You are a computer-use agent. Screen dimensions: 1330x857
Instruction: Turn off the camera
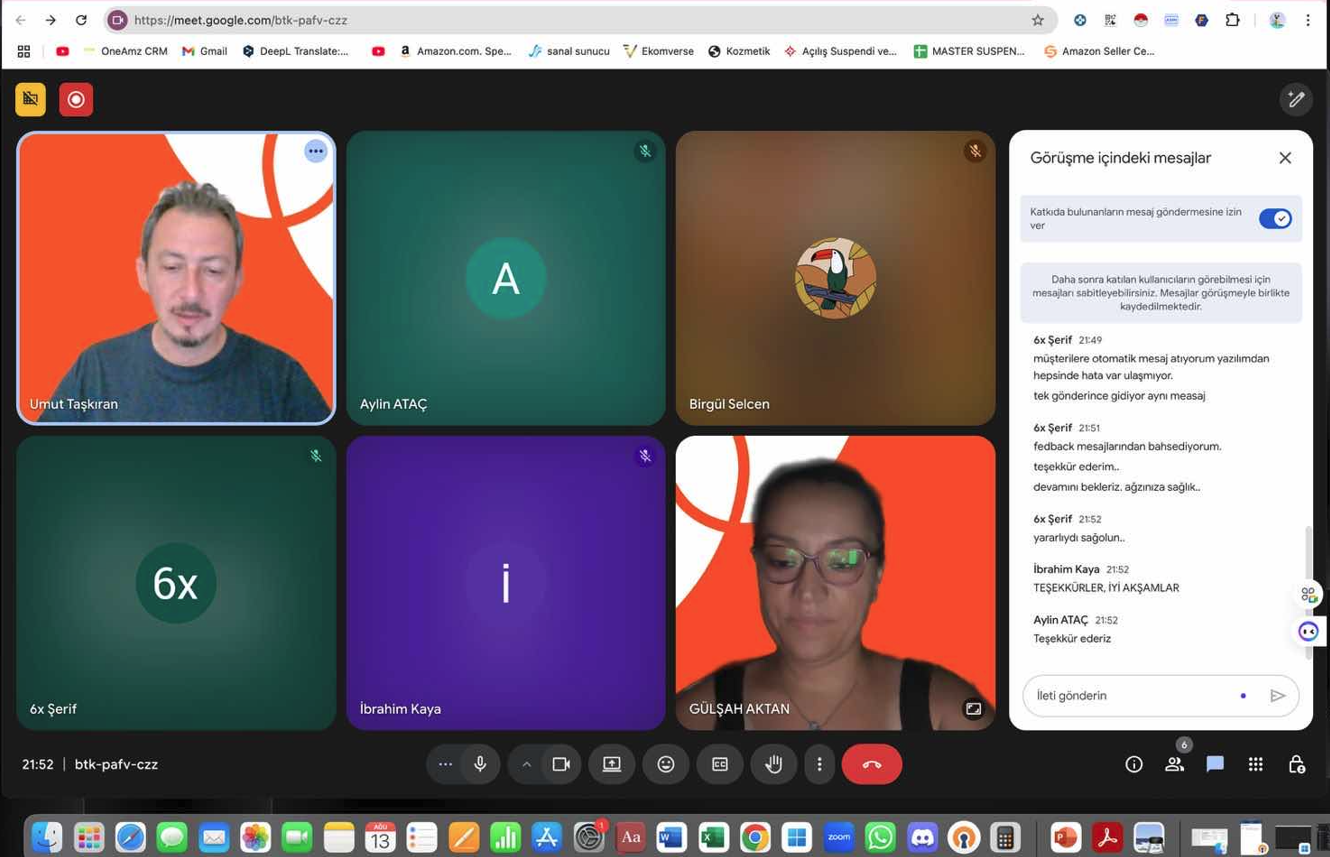(561, 764)
